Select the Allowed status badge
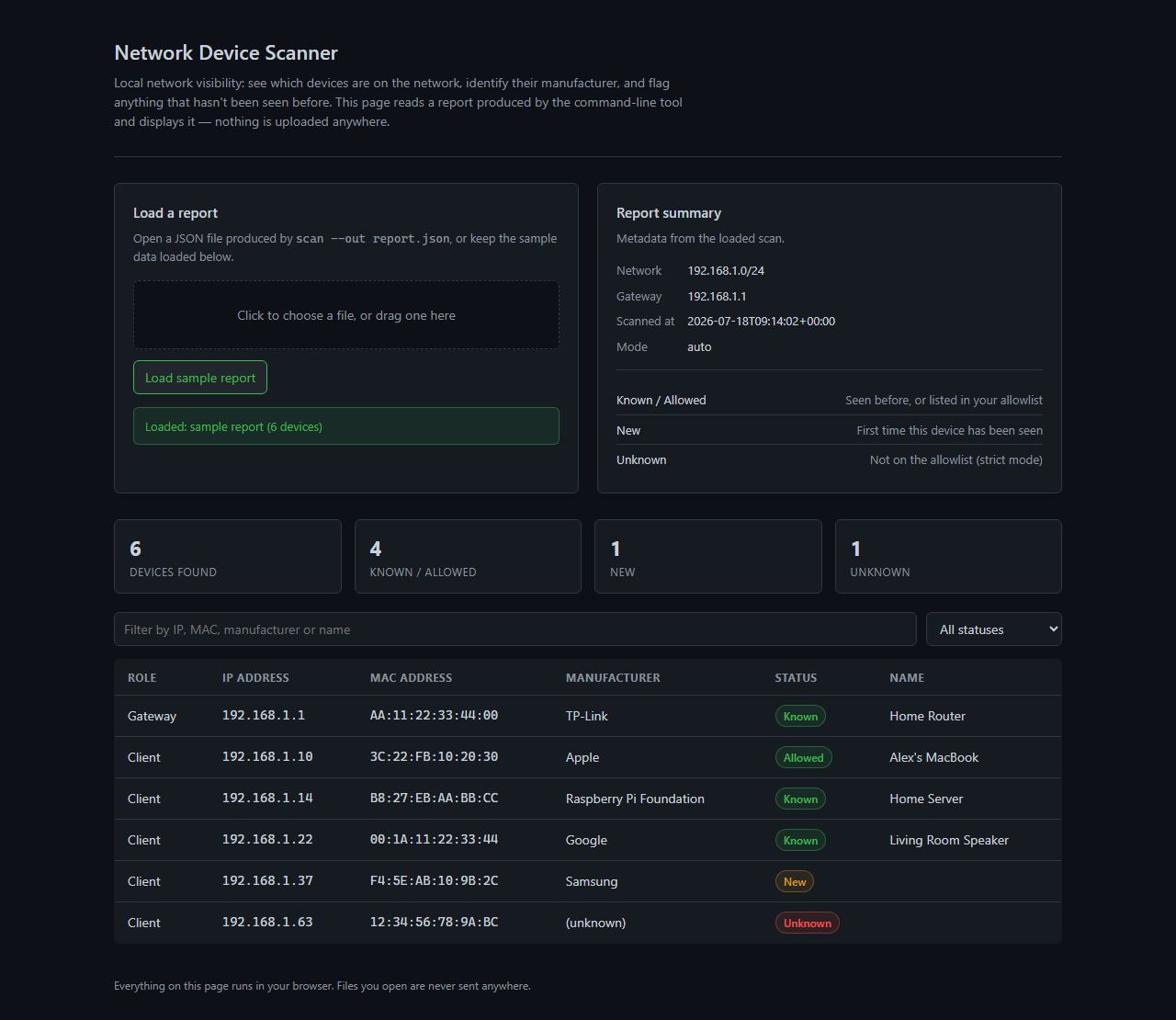Viewport: 1176px width, 1020px height. pyautogui.click(x=804, y=757)
